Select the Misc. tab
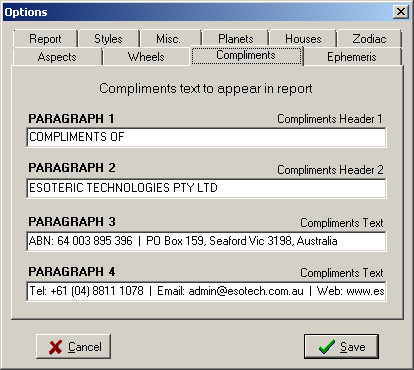 [x=168, y=39]
